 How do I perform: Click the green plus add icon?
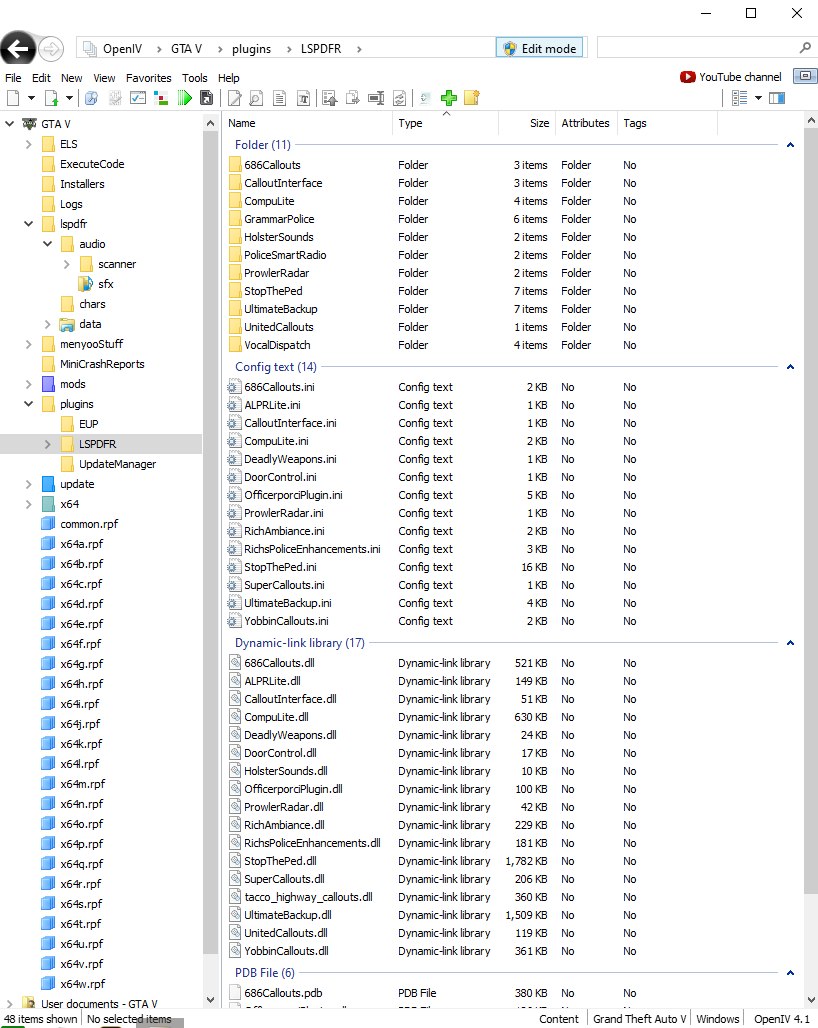449,98
